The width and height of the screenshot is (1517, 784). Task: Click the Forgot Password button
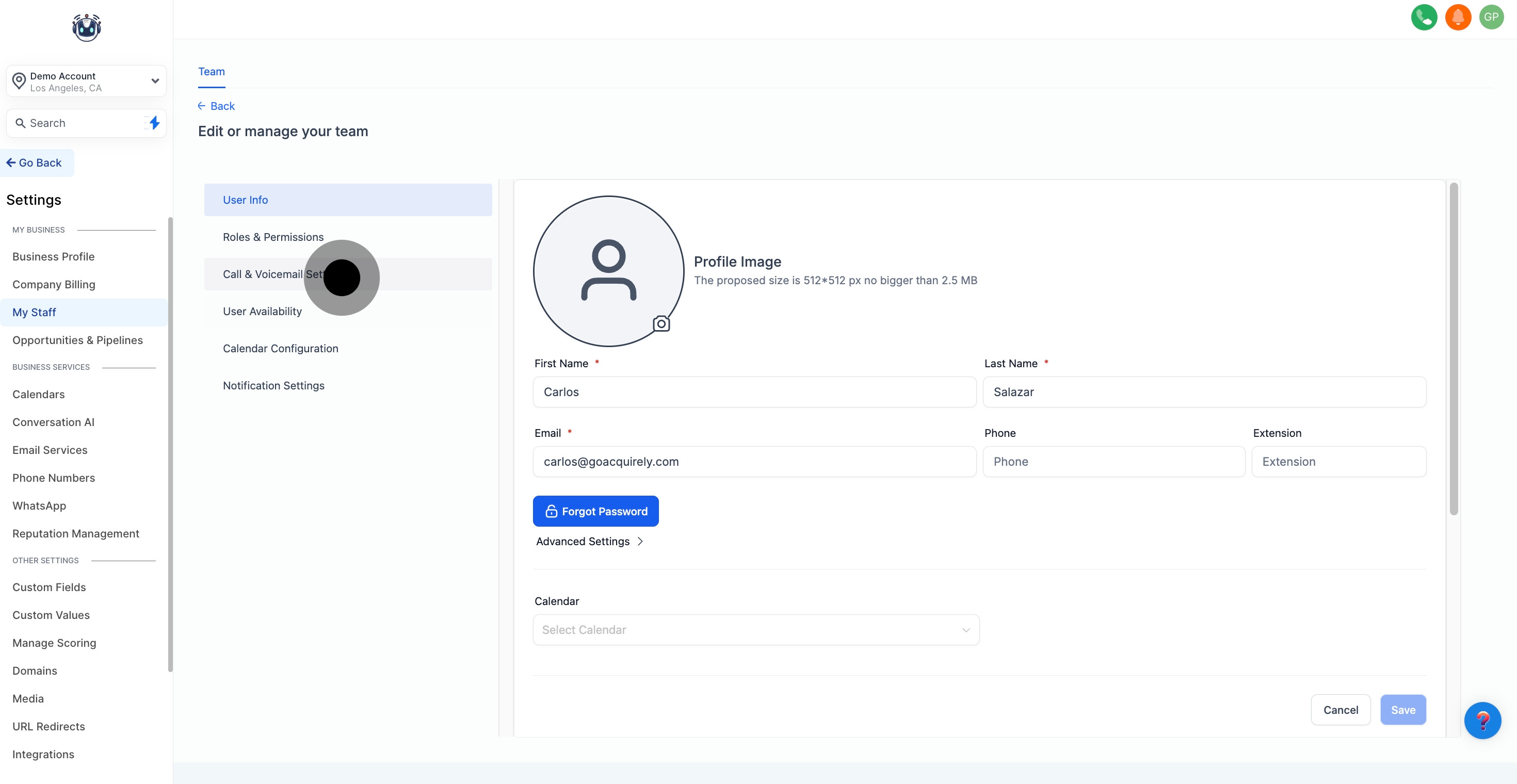(x=595, y=511)
